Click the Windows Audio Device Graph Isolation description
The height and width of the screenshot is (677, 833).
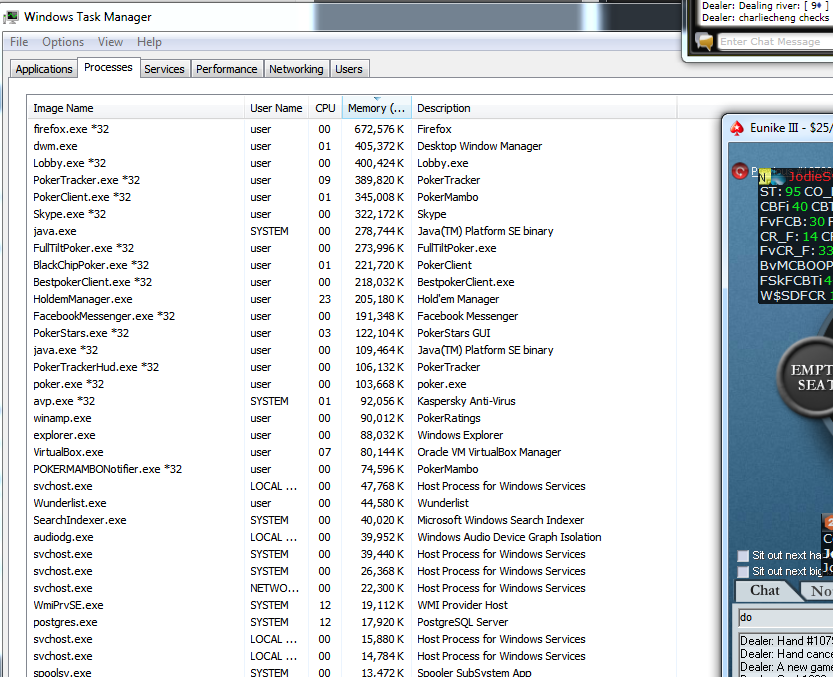pos(509,537)
